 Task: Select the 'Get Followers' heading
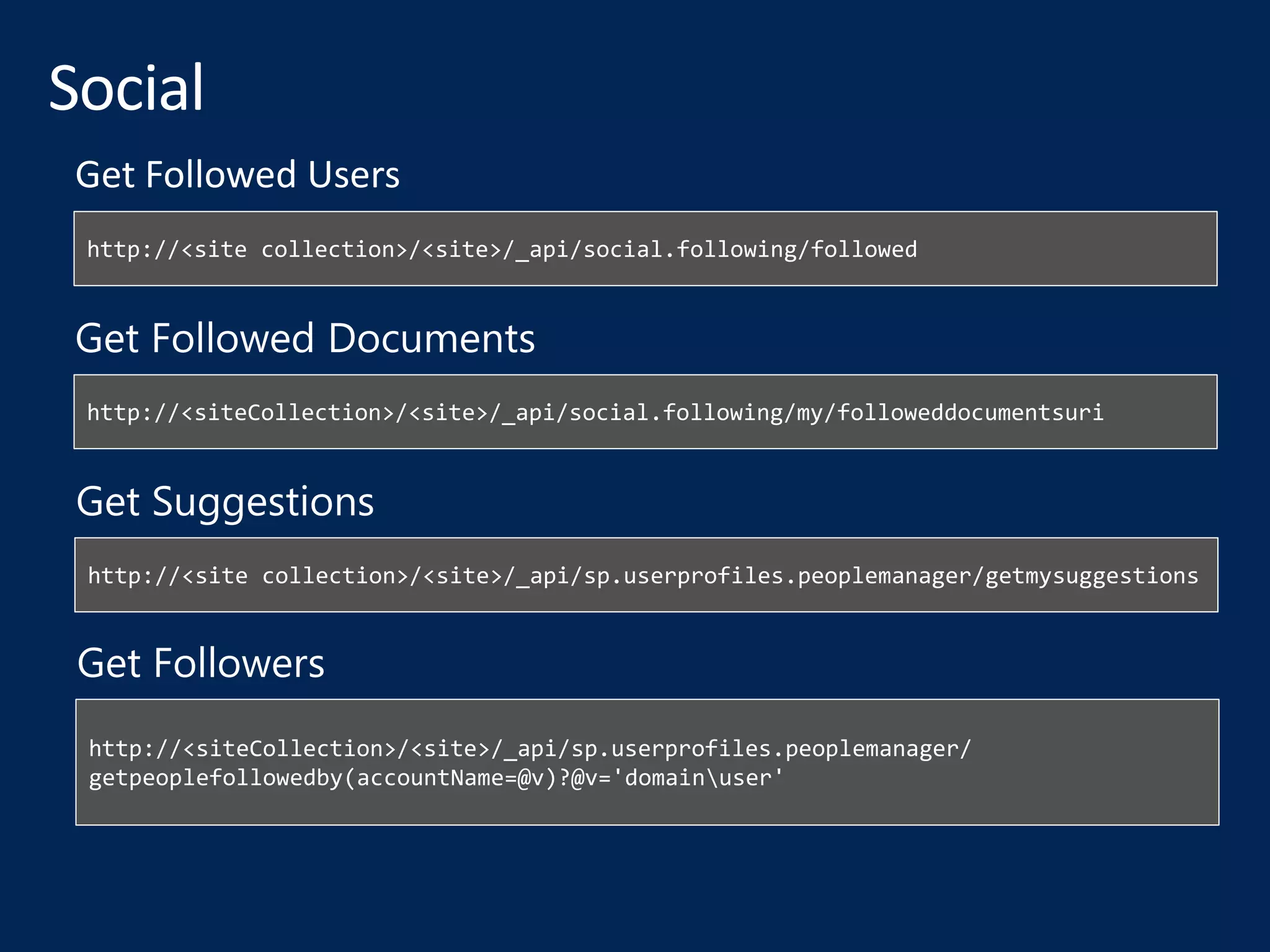(201, 663)
